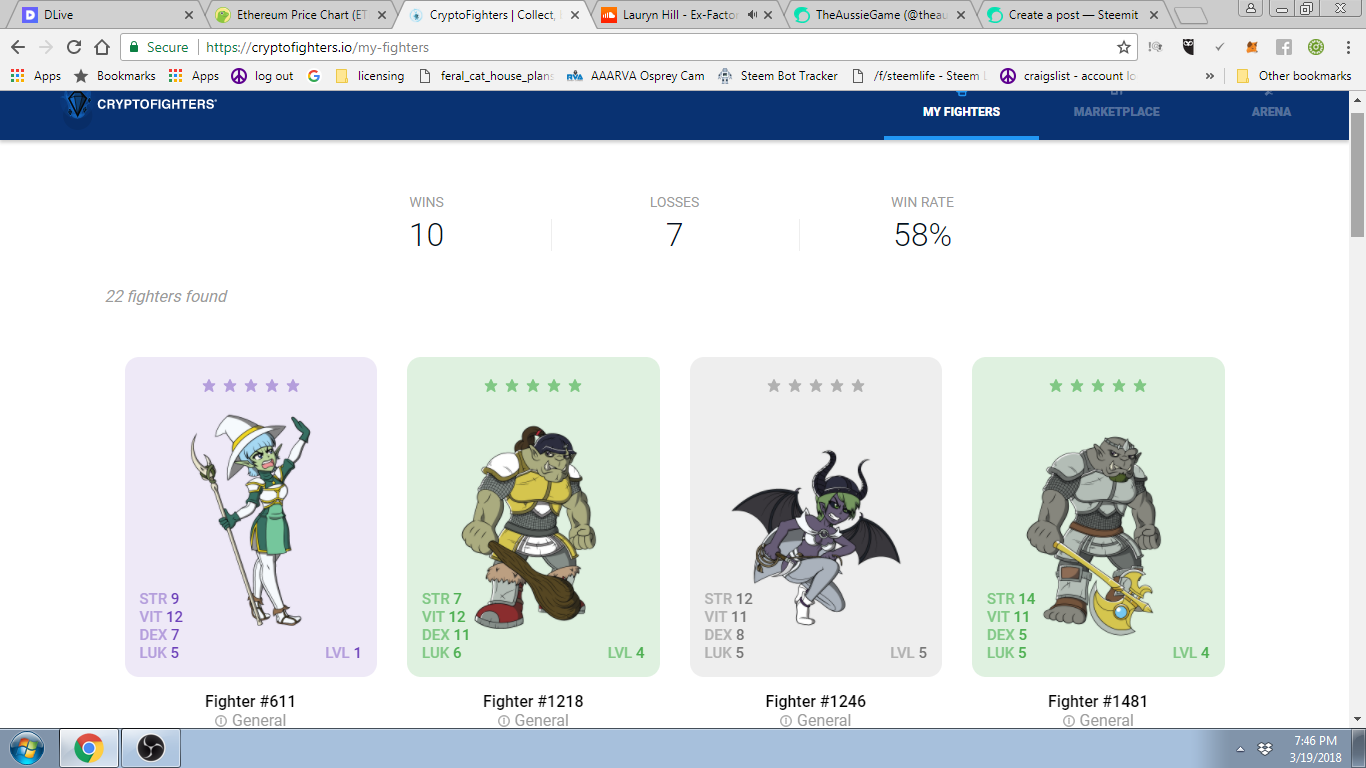
Task: Click the browser Back arrow
Action: coord(18,47)
